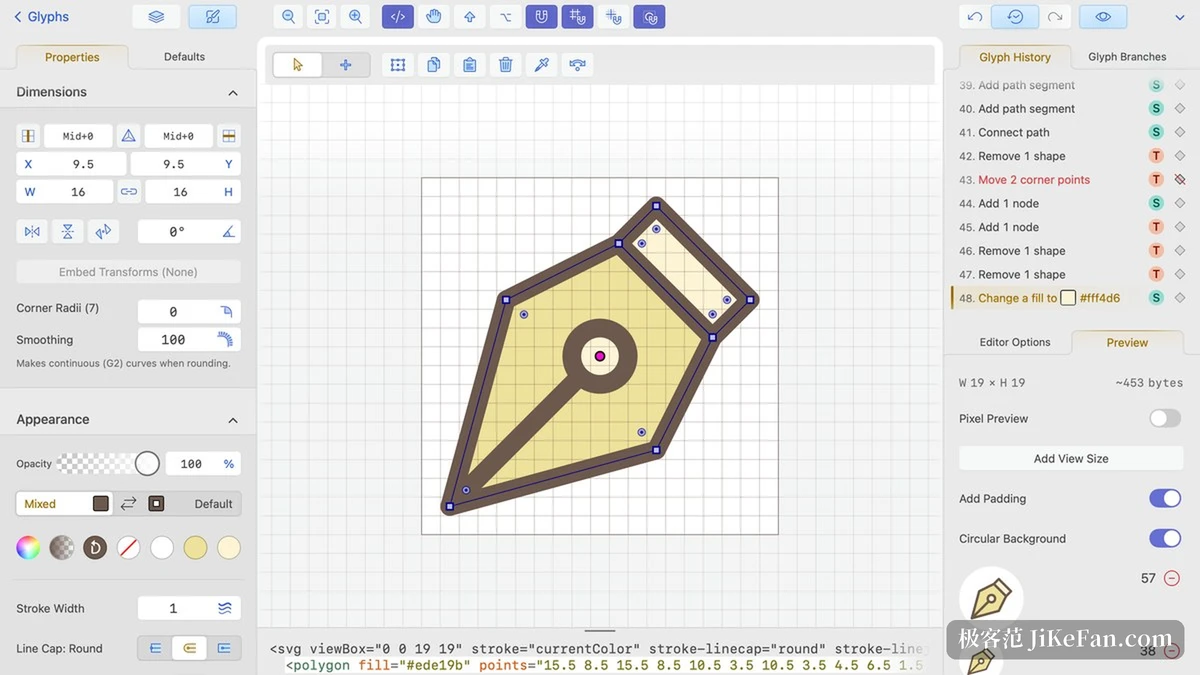Viewport: 1200px width, 675px height.
Task: Select the hand pan tool
Action: point(433,17)
